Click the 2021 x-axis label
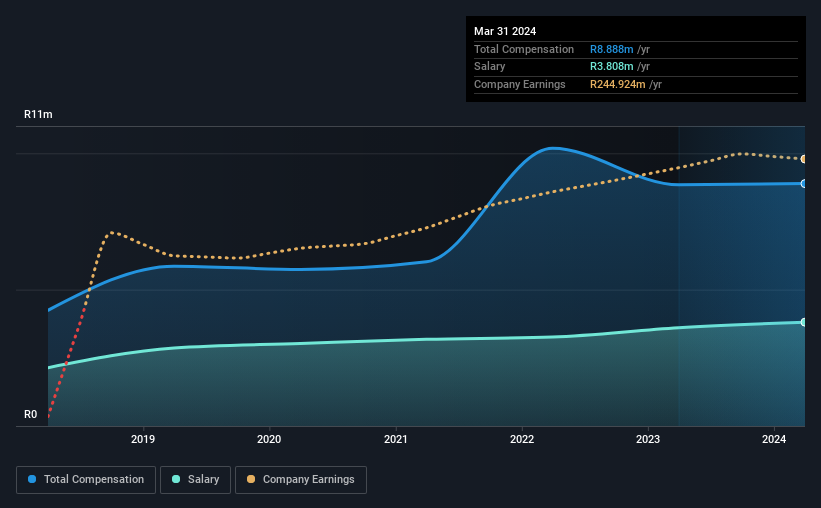The width and height of the screenshot is (821, 508). pyautogui.click(x=395, y=439)
